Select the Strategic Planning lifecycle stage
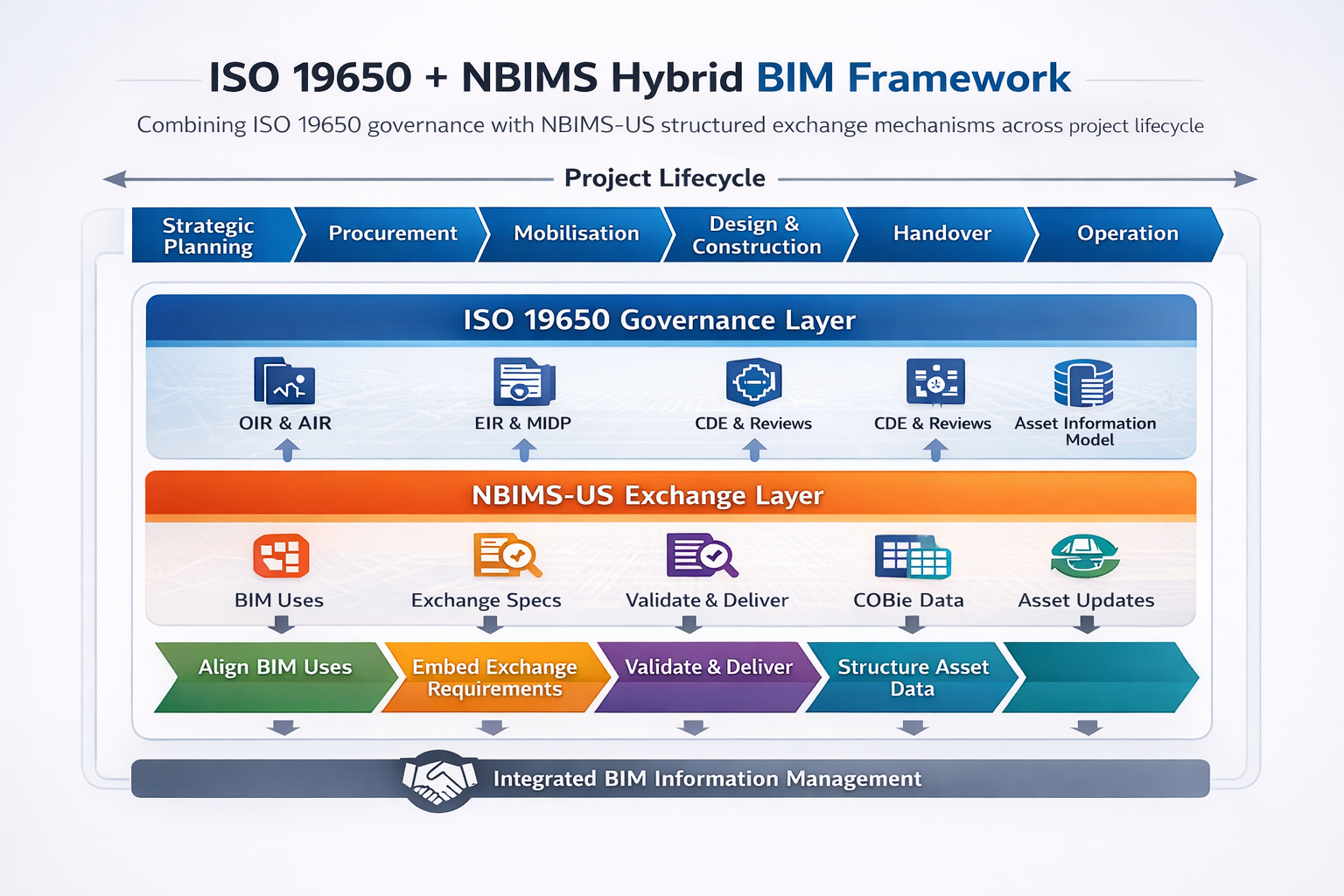Screen dimensions: 1344x896 point(208,235)
